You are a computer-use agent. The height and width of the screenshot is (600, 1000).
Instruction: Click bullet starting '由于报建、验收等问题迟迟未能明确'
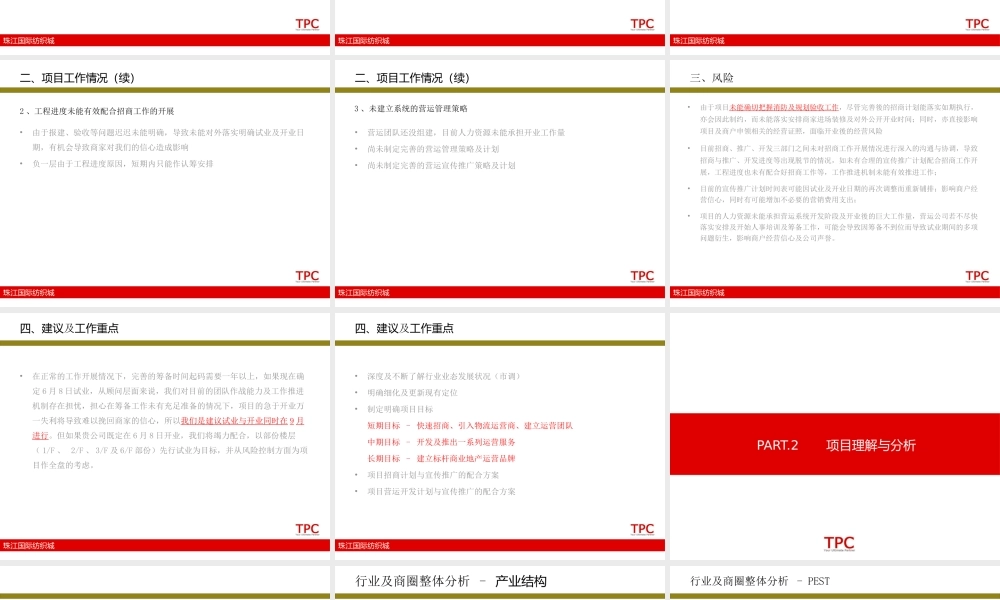168,140
